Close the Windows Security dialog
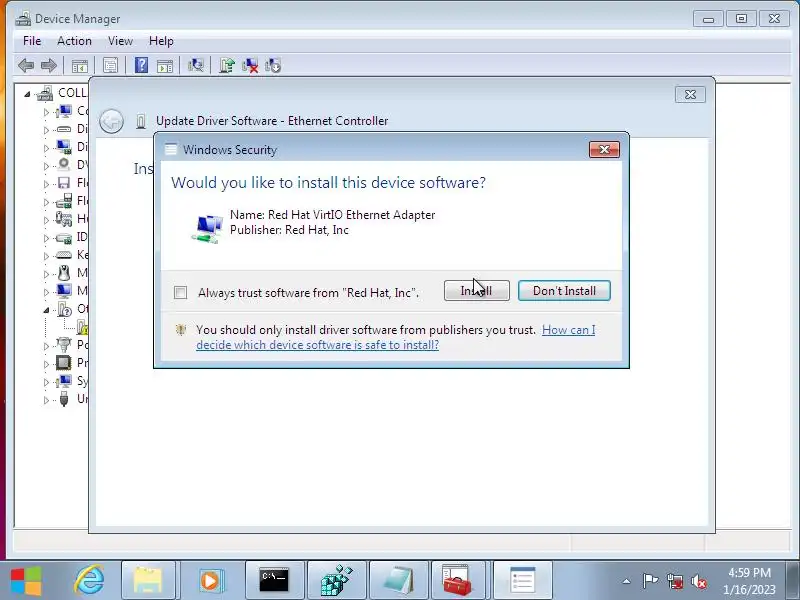 pos(604,149)
